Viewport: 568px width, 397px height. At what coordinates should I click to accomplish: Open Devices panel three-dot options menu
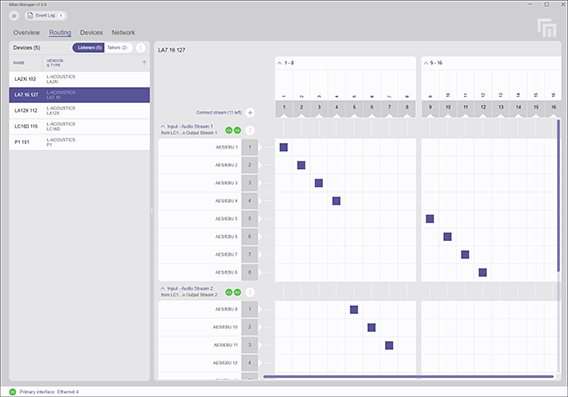[141, 48]
